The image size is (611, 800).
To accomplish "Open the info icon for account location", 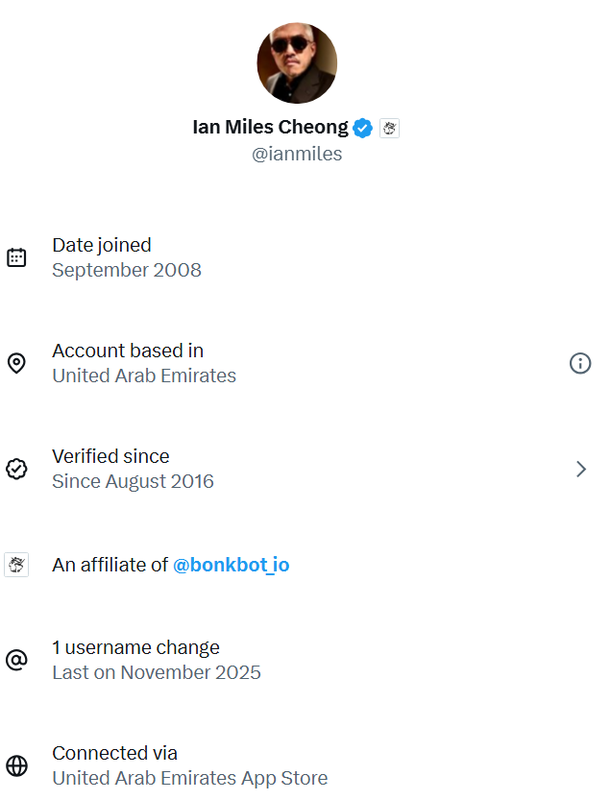I will [x=580, y=363].
